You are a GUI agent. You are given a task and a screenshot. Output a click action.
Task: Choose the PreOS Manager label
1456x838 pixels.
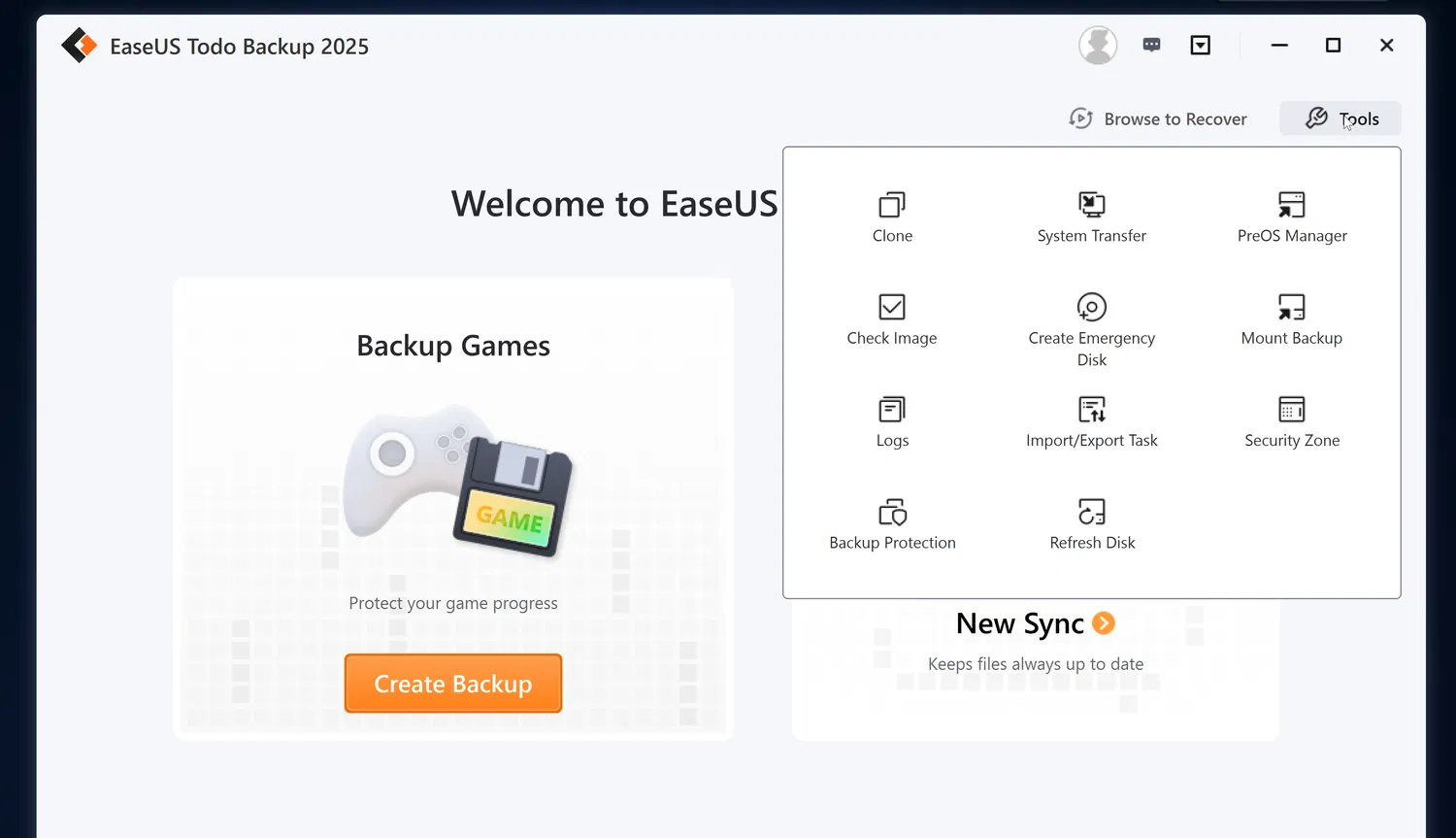[1292, 236]
